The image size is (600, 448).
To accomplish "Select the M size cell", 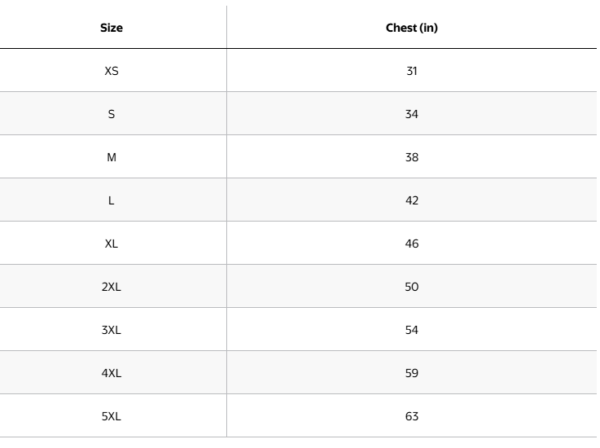I will (112, 157).
